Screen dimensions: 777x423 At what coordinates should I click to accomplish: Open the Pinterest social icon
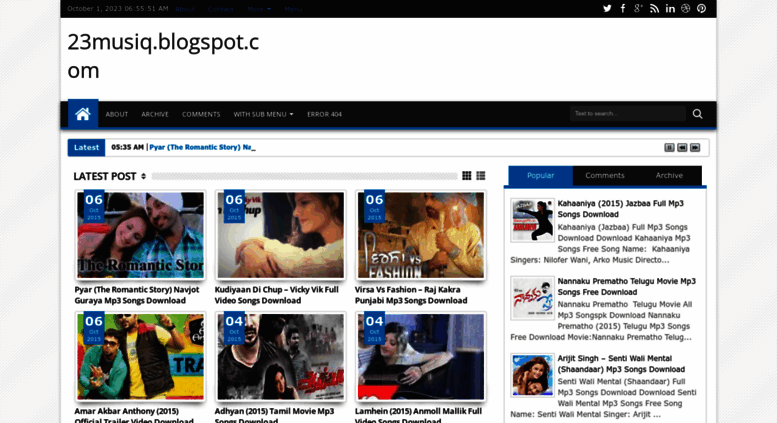point(701,8)
